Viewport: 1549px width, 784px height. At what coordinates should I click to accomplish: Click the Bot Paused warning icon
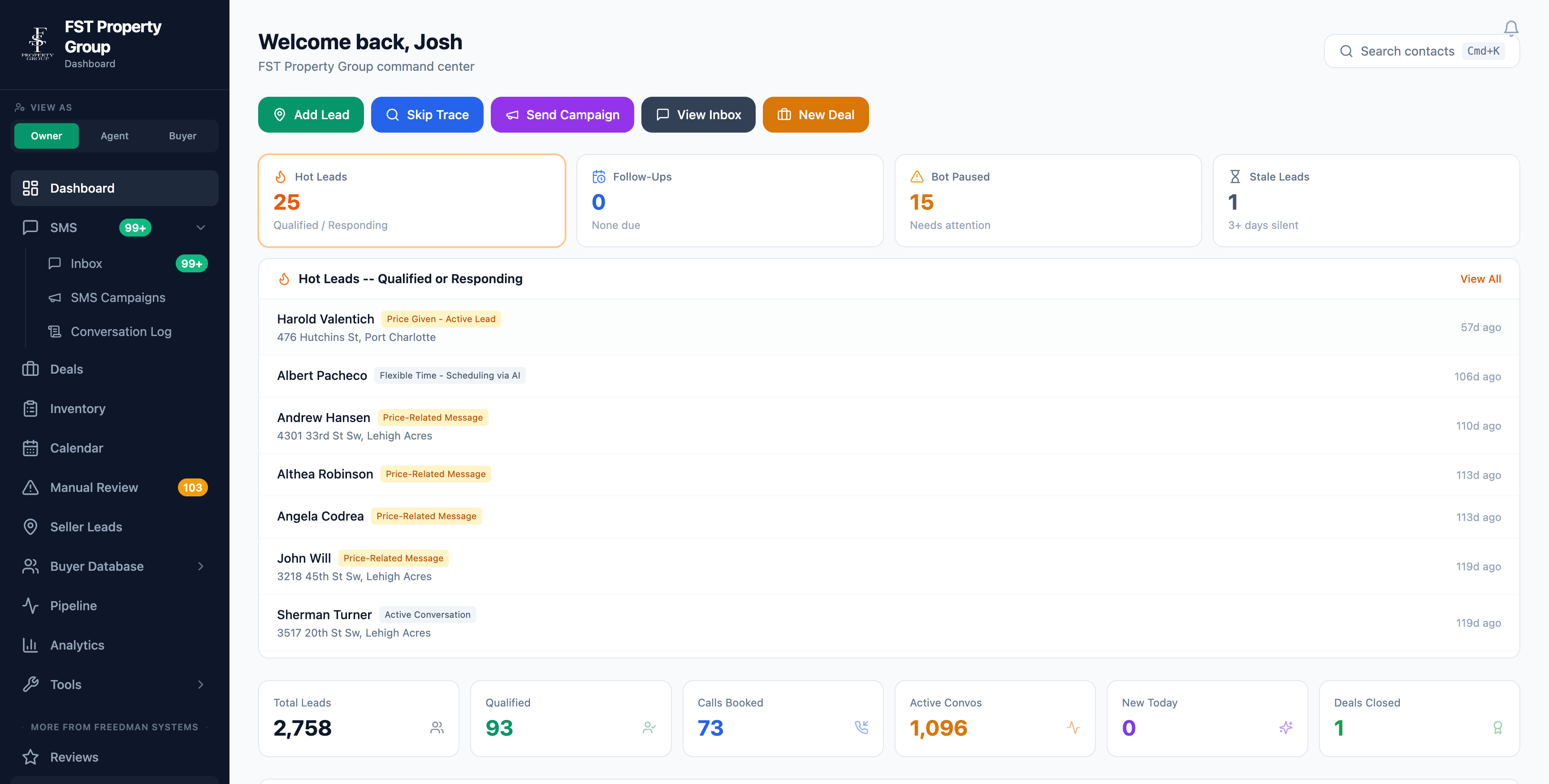[917, 177]
